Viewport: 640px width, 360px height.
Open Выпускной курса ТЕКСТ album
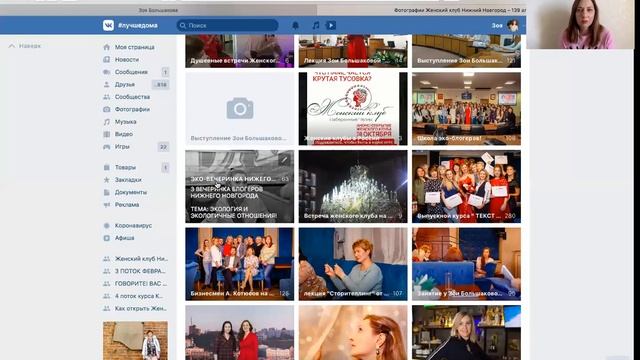point(467,187)
